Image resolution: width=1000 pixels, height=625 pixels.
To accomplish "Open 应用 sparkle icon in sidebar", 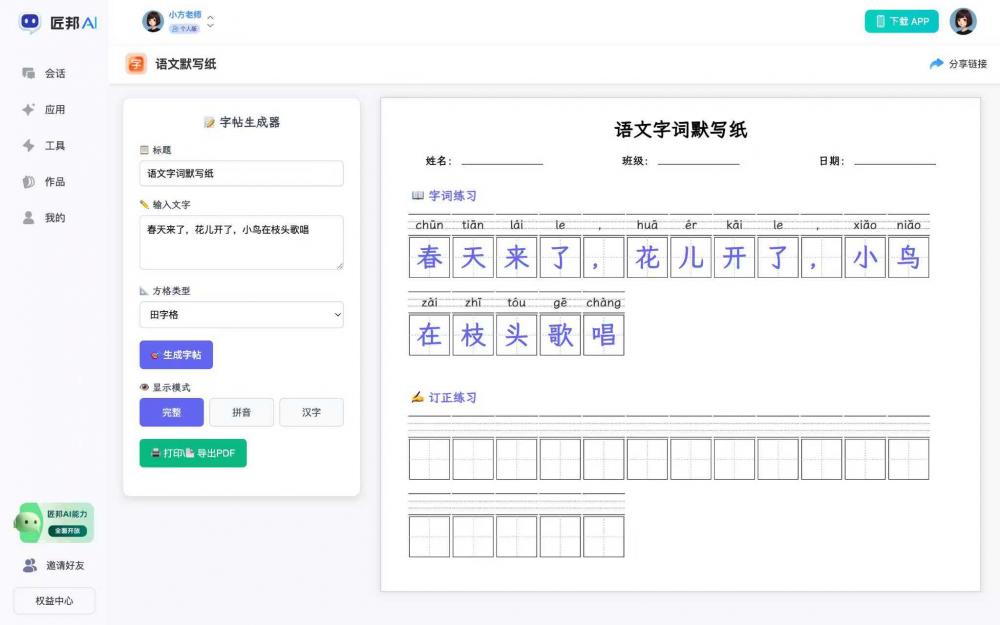I will [x=29, y=109].
